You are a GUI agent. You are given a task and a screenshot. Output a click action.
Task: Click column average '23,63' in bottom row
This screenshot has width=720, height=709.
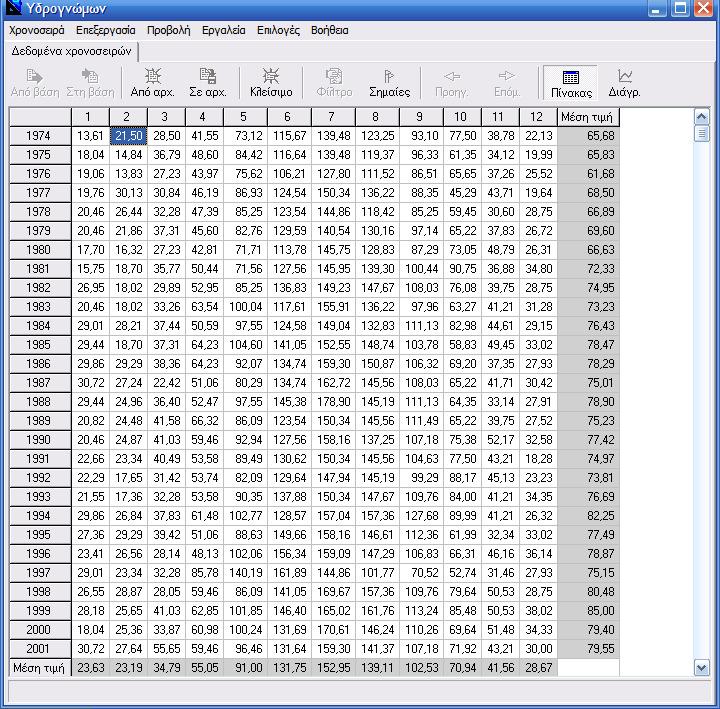click(x=90, y=668)
